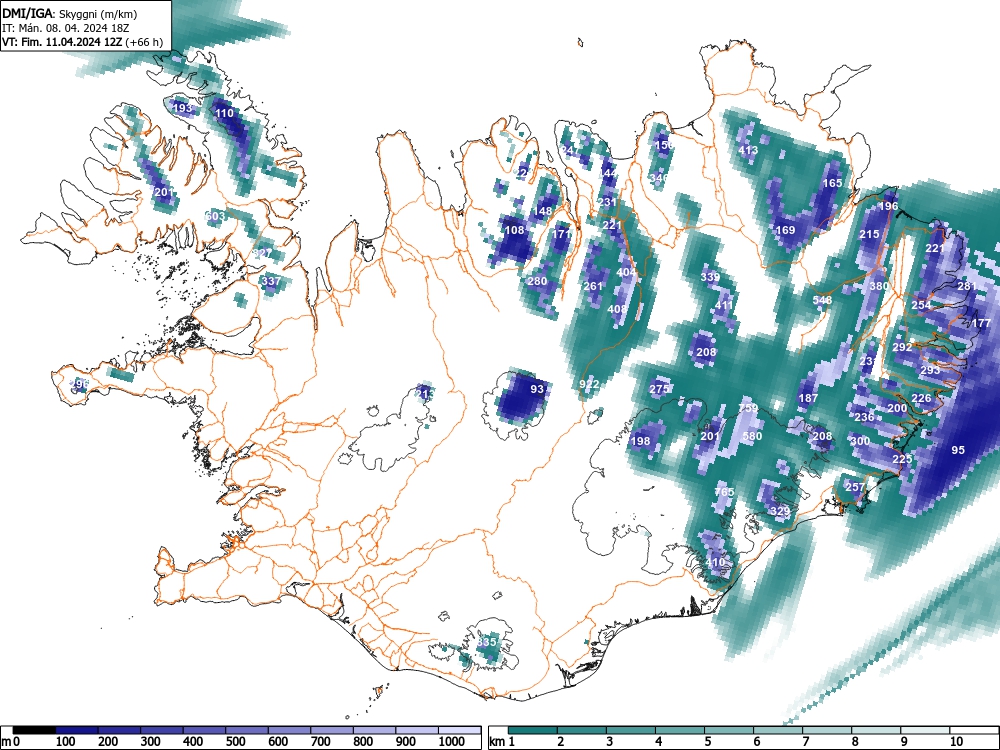
Task: Click the visibility value 410 in the southeast
Action: (x=716, y=562)
